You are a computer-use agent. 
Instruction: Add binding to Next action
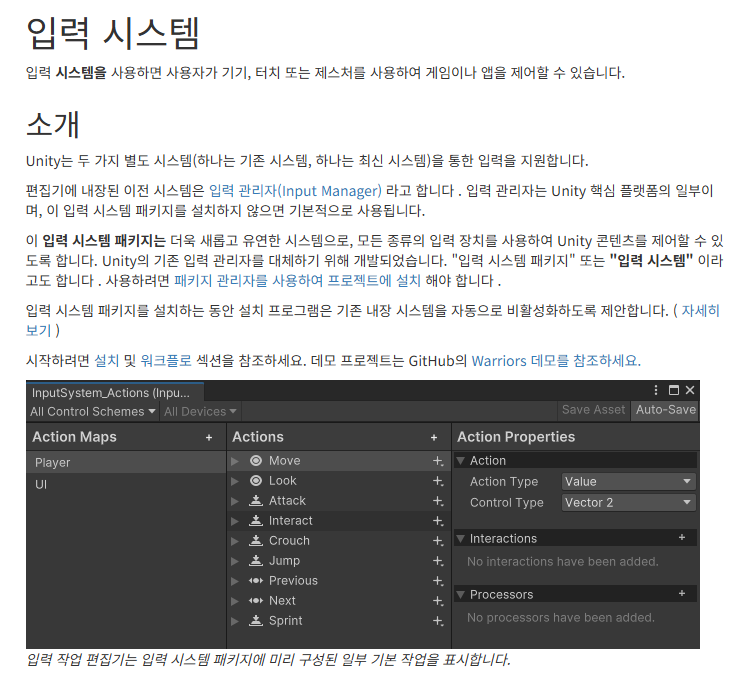(x=438, y=601)
